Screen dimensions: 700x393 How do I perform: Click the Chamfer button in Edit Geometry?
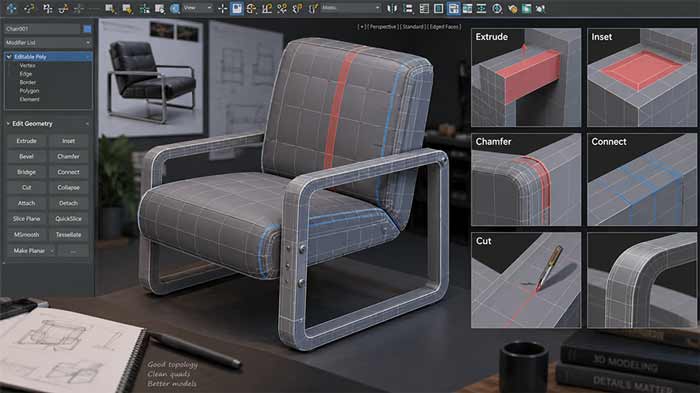click(x=68, y=157)
